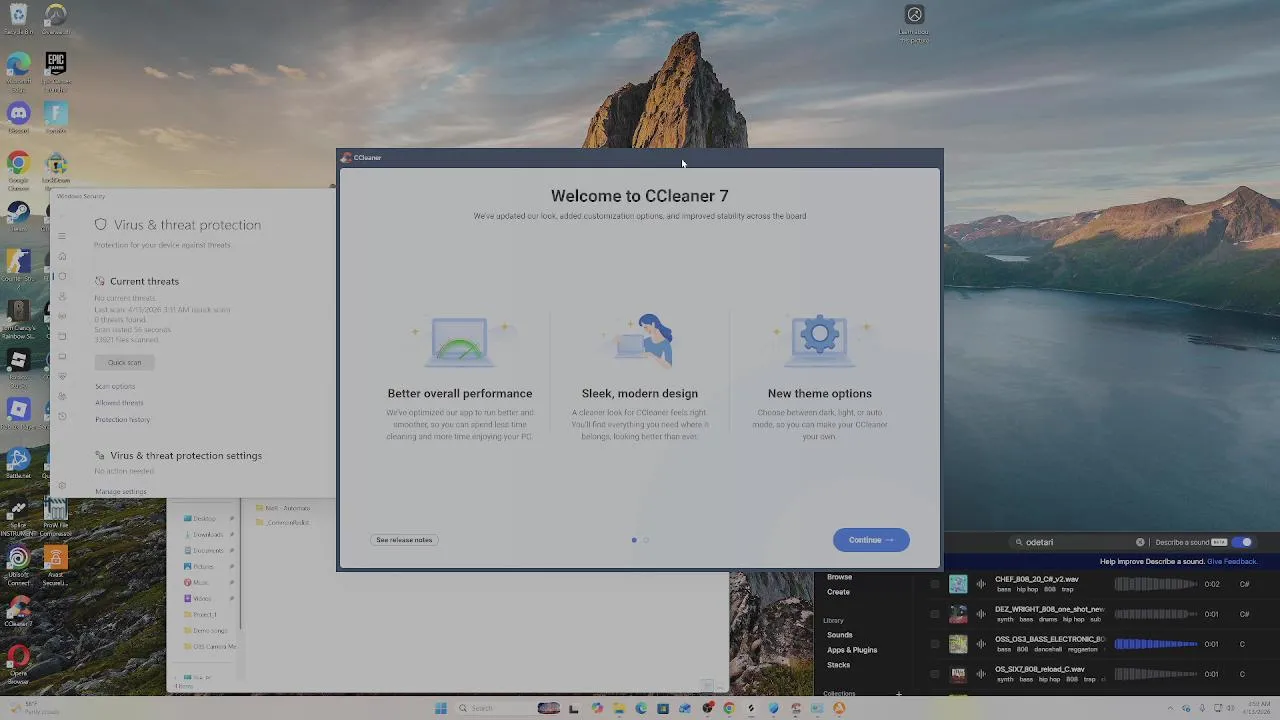Open Scan options link in Windows Security
Image resolution: width=1280 pixels, height=720 pixels.
coord(115,386)
